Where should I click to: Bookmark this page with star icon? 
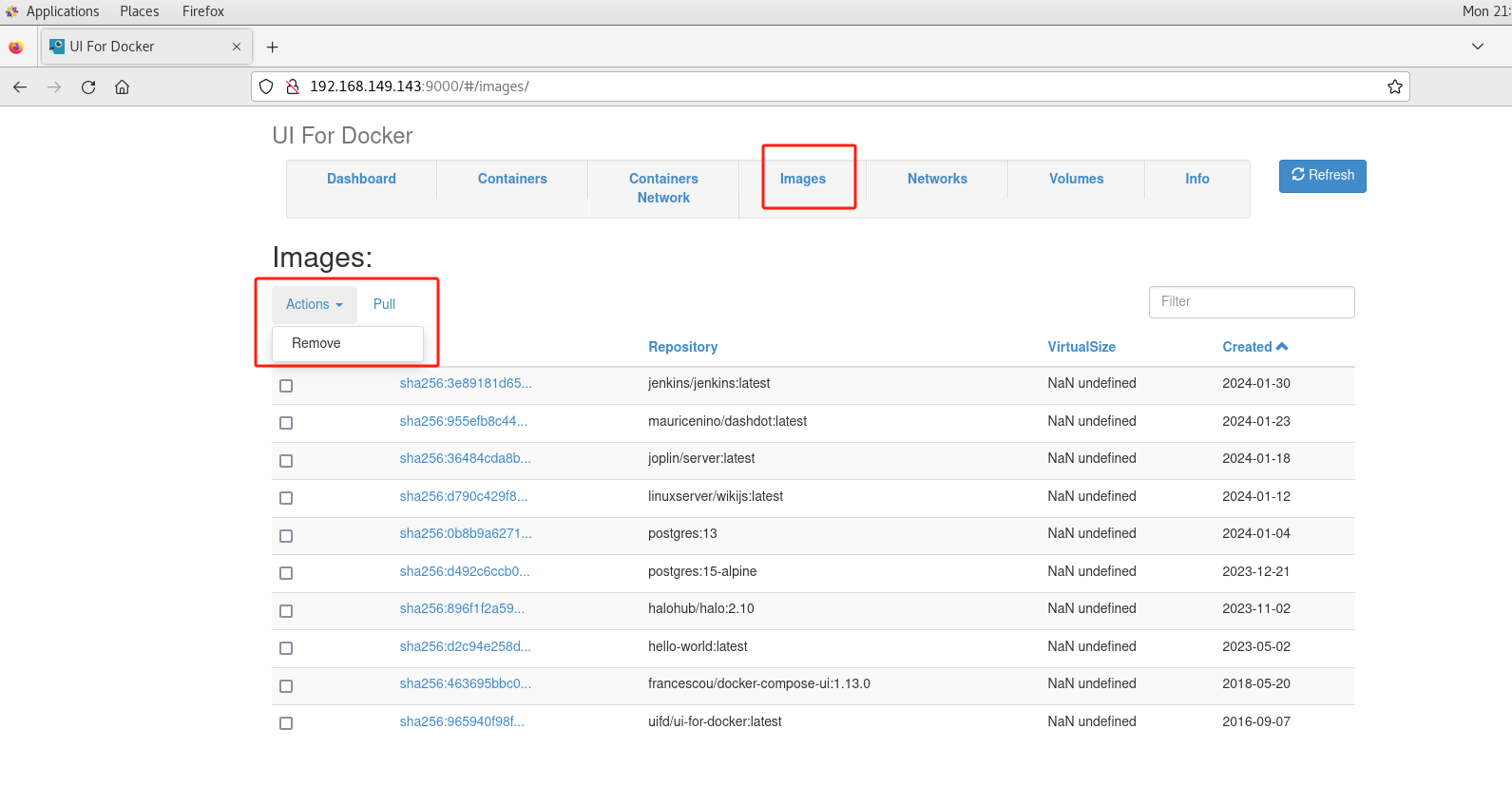(x=1394, y=86)
